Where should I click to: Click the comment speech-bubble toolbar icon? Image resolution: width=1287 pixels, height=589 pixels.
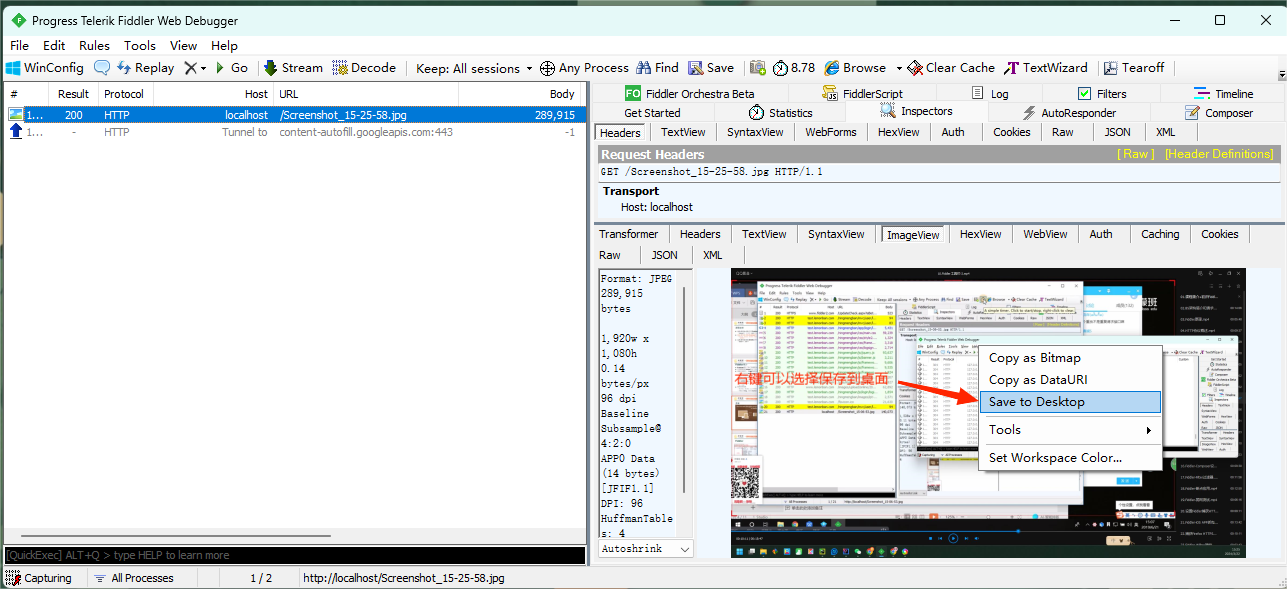102,68
